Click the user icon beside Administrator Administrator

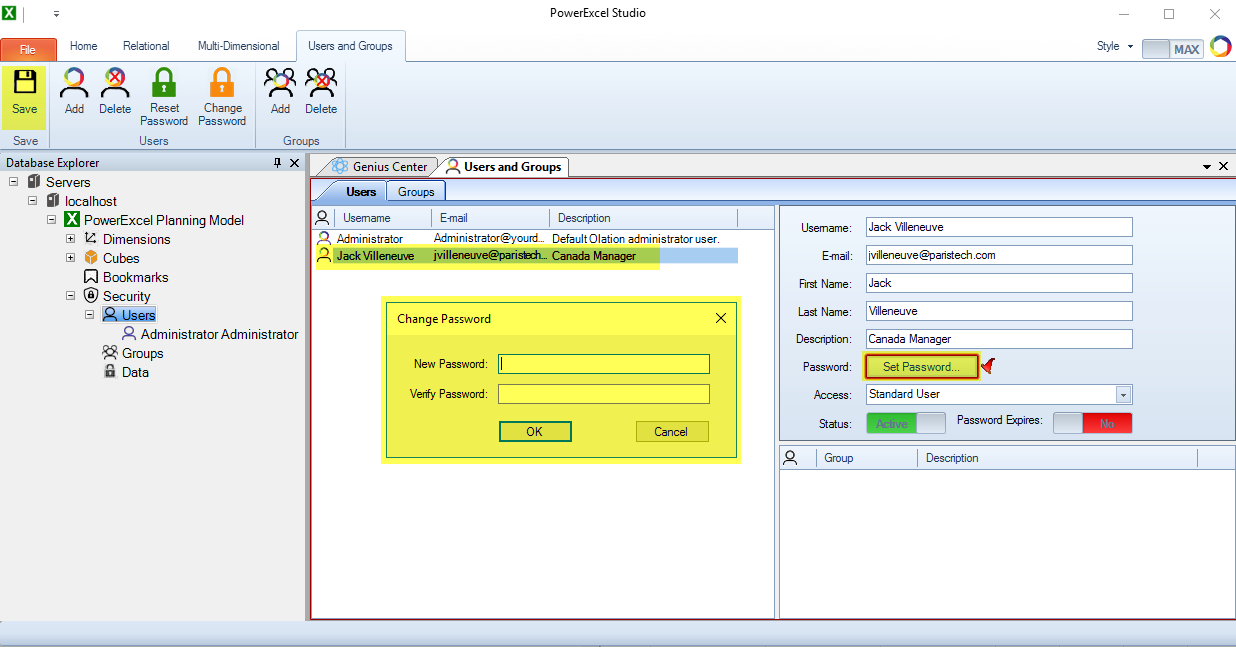129,334
